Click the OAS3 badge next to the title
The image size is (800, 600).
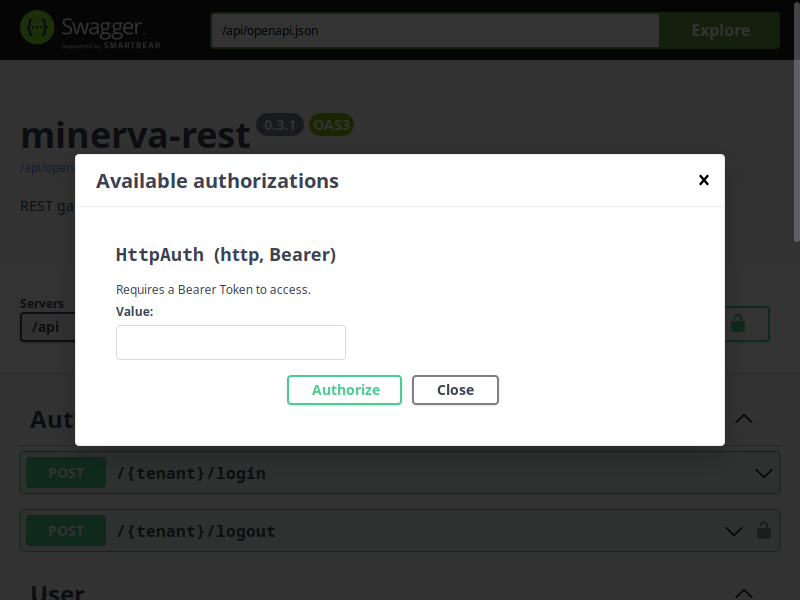(331, 125)
